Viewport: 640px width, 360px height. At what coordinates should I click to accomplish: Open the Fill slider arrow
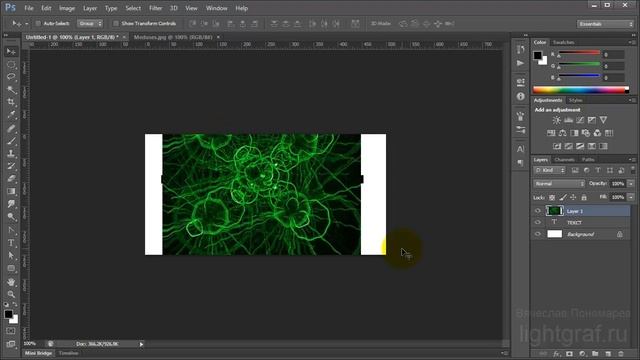click(x=631, y=198)
